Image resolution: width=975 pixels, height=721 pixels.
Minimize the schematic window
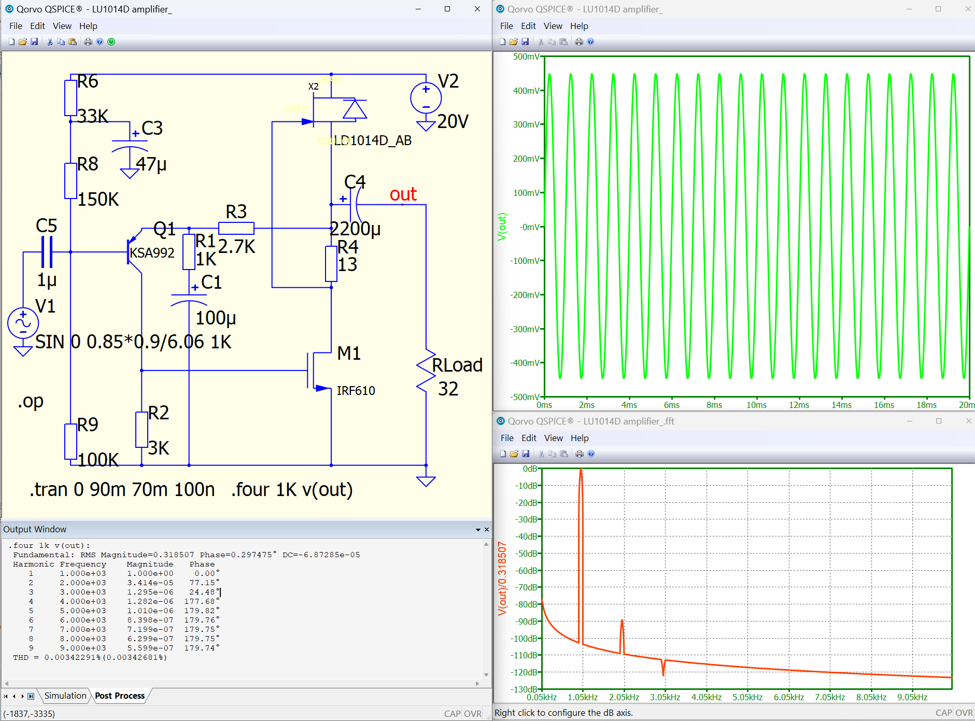pyautogui.click(x=418, y=9)
